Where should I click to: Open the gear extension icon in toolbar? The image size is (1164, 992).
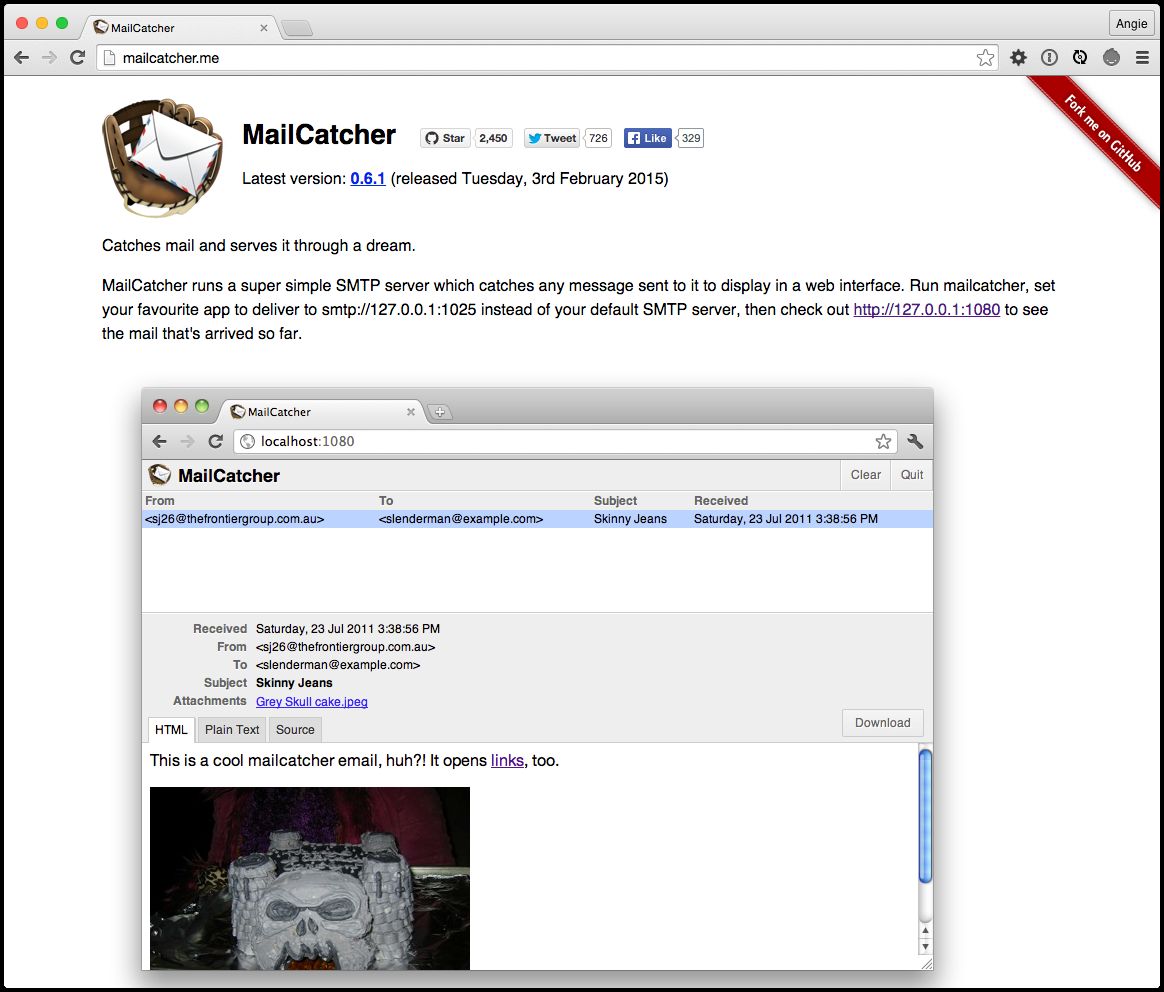point(1018,58)
